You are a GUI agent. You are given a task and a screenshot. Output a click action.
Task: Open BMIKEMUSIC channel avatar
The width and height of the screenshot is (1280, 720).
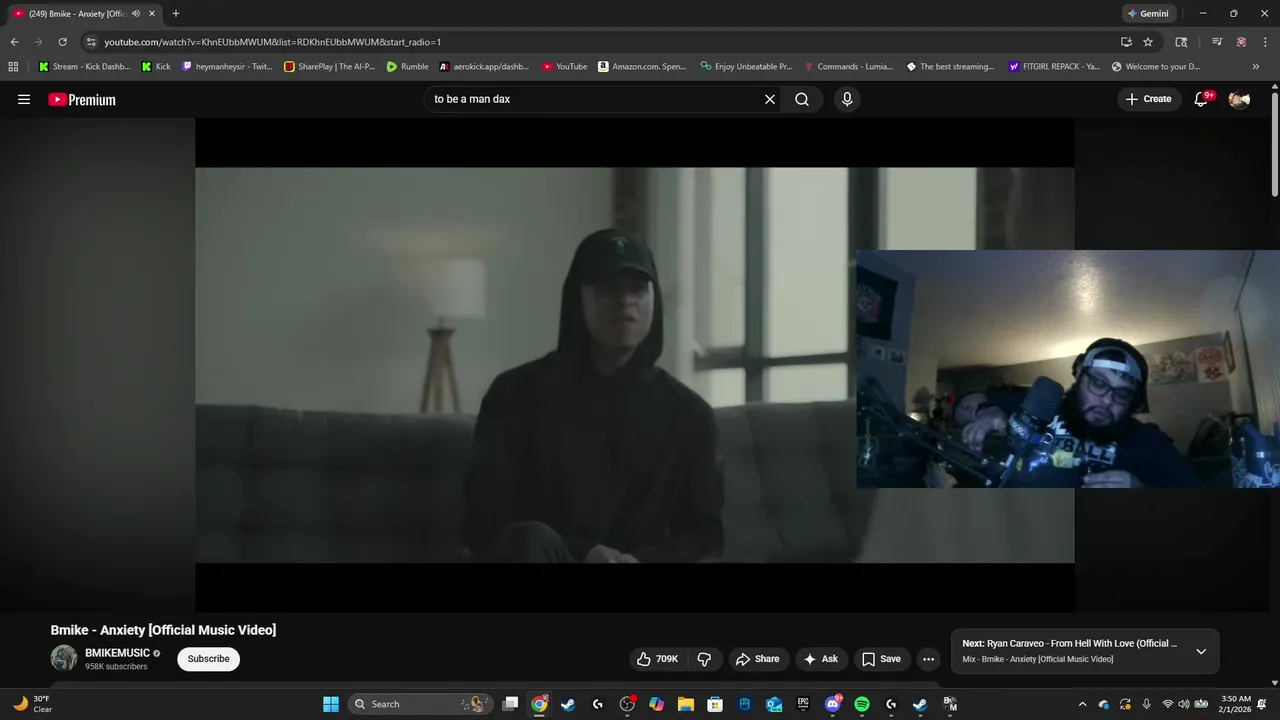click(x=64, y=658)
